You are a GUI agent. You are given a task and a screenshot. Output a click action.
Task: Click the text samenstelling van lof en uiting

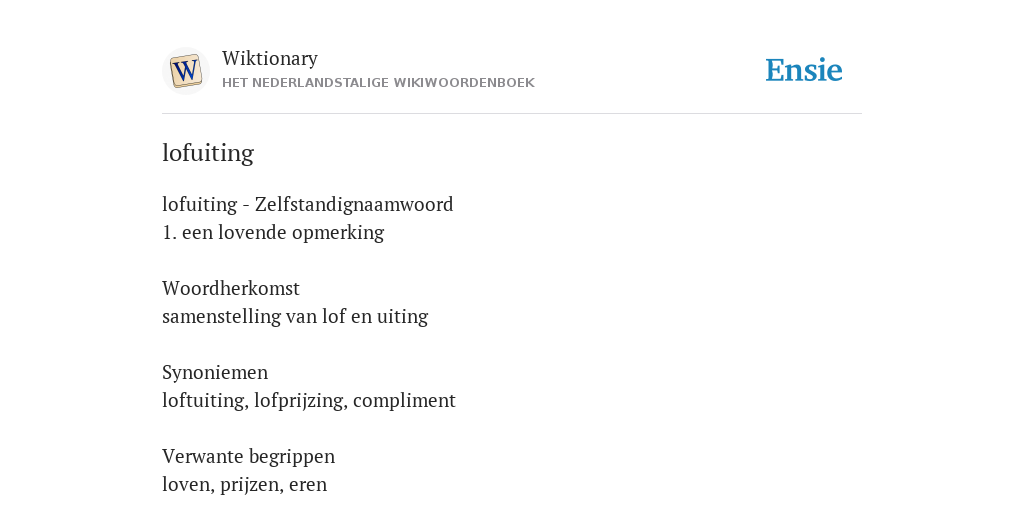coord(295,317)
